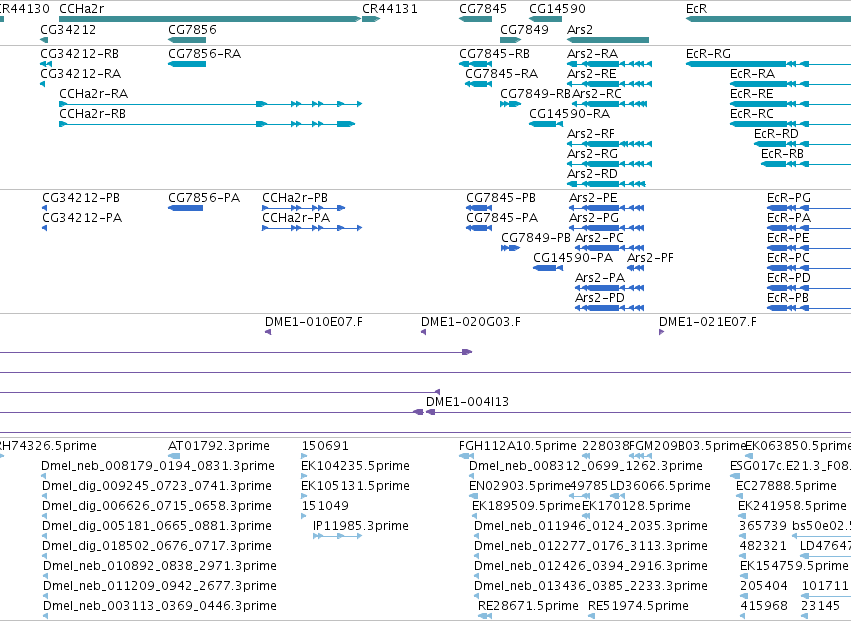Select protein EcR-PB
This screenshot has height=621, width=851.
809,308
